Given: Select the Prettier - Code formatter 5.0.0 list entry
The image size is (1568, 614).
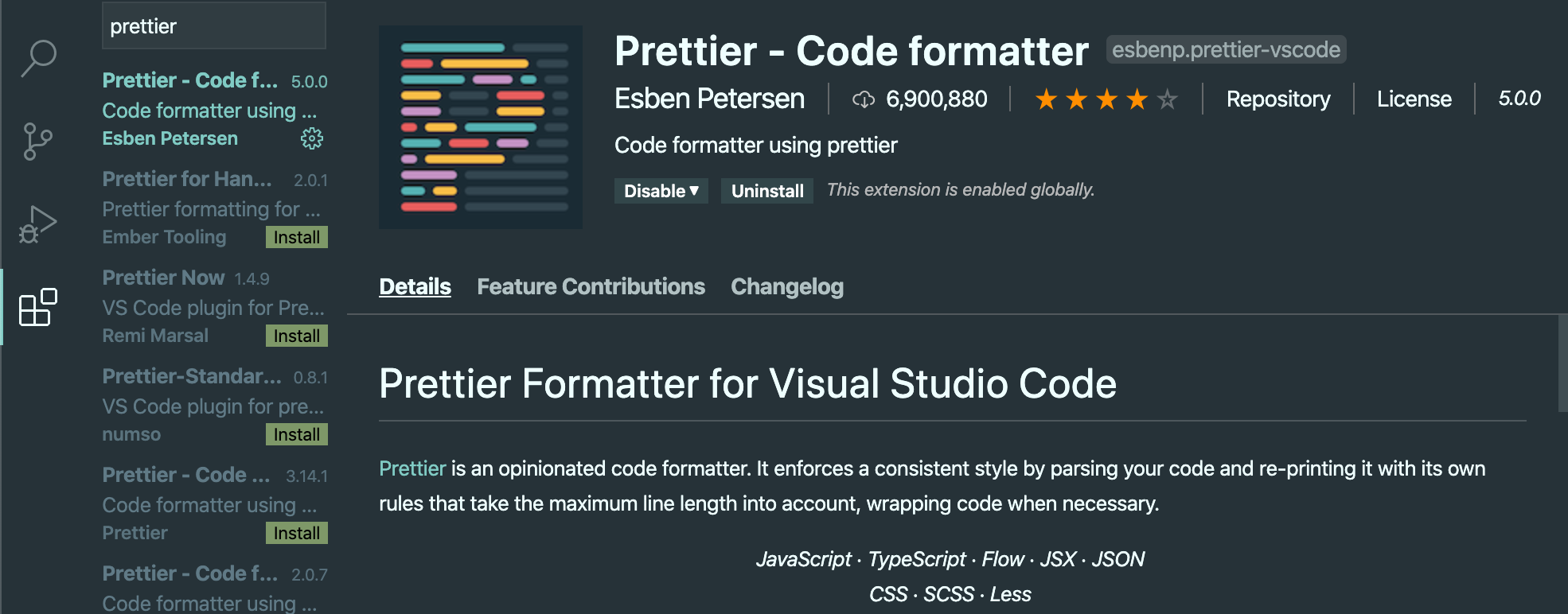Looking at the screenshot, I should pyautogui.click(x=215, y=110).
